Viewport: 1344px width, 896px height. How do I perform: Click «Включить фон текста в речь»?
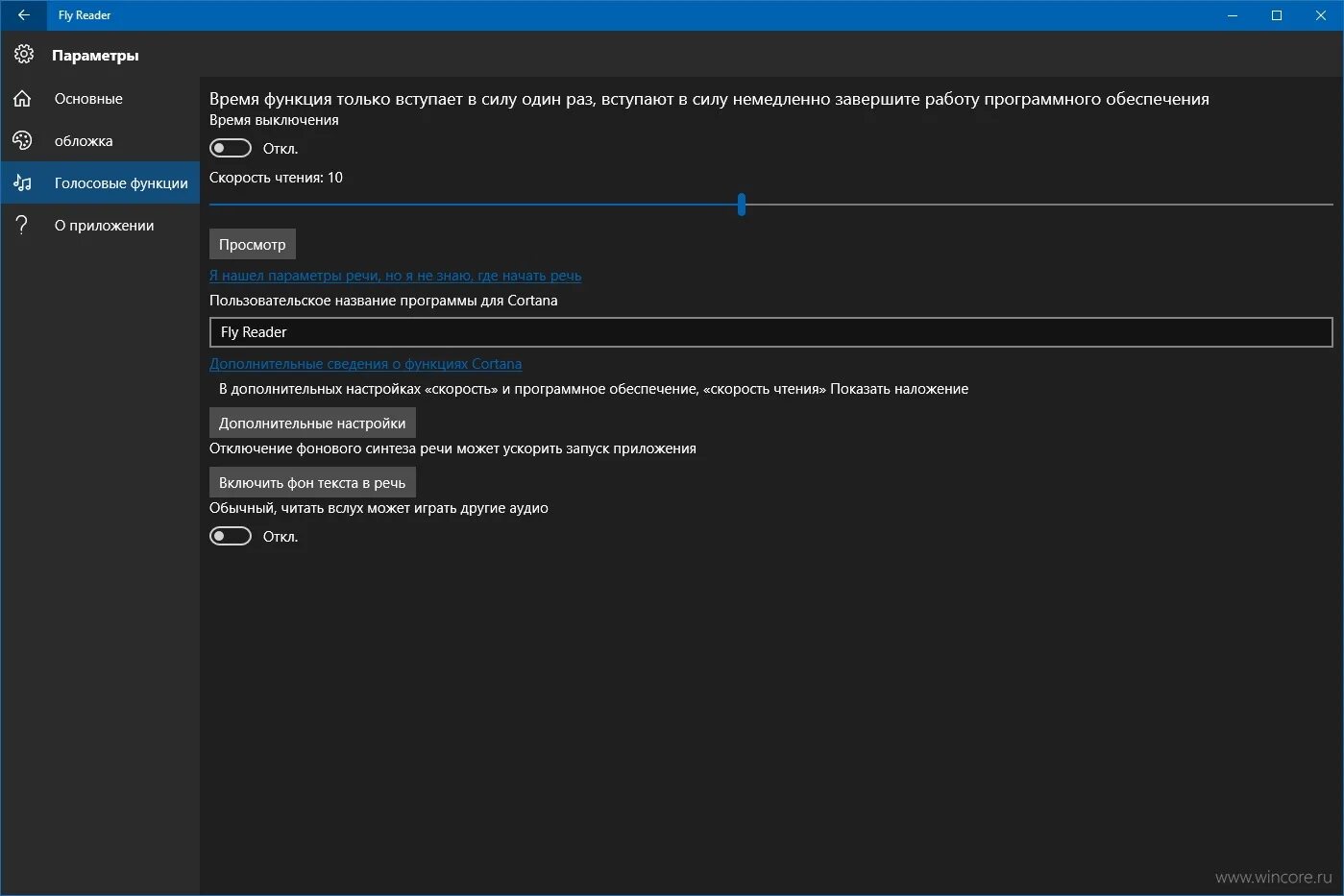click(x=312, y=481)
